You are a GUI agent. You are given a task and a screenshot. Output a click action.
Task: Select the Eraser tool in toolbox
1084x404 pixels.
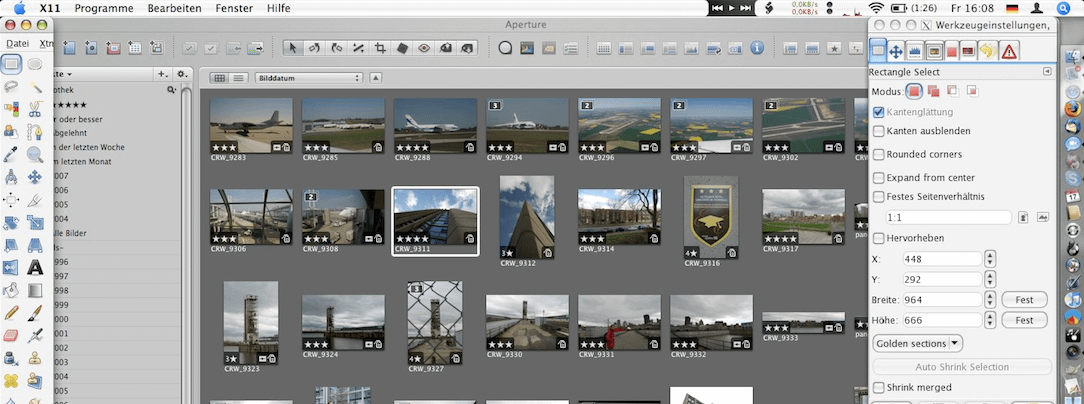coord(11,335)
